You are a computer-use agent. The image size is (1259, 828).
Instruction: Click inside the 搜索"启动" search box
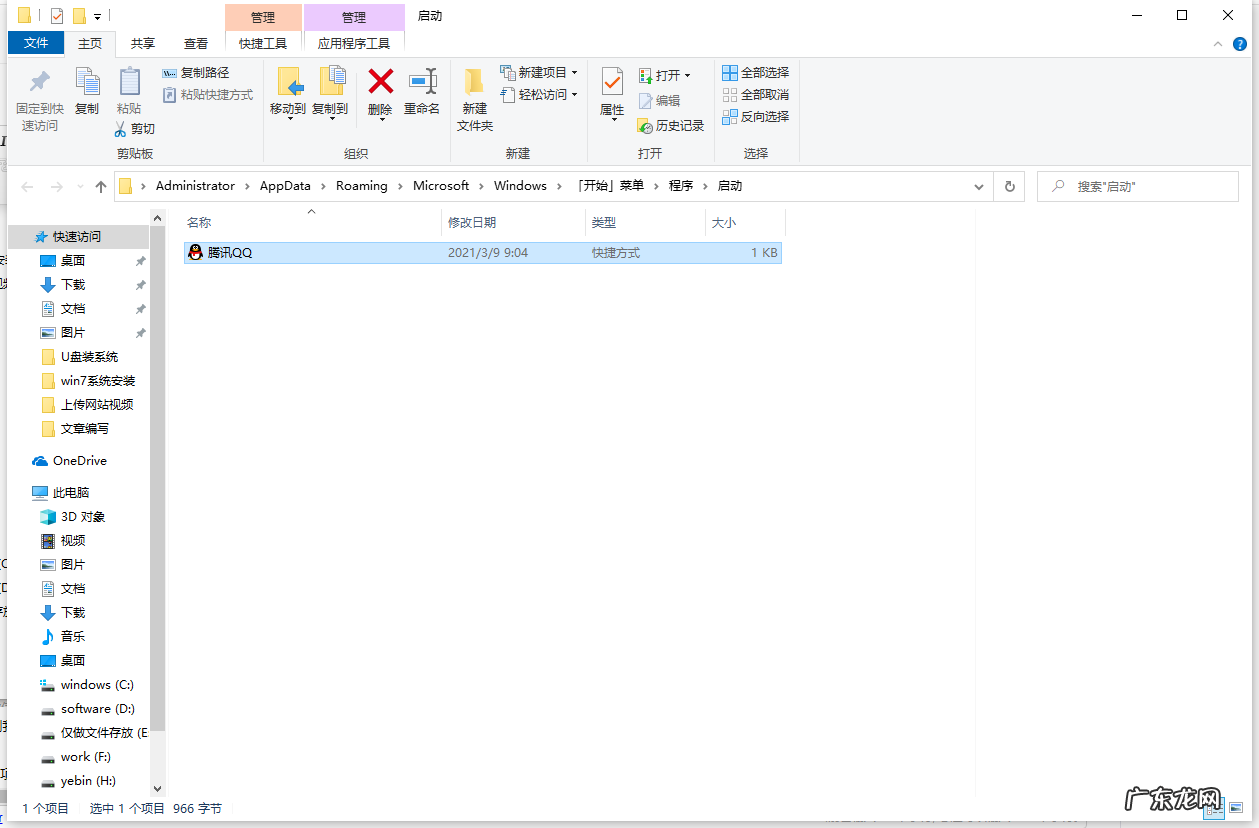point(1137,186)
